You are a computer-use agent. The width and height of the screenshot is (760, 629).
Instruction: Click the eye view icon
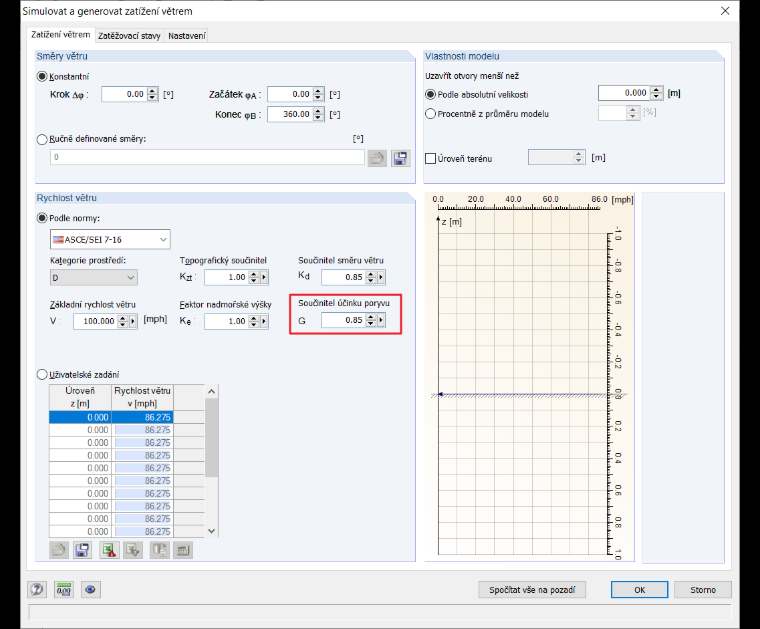[90, 590]
